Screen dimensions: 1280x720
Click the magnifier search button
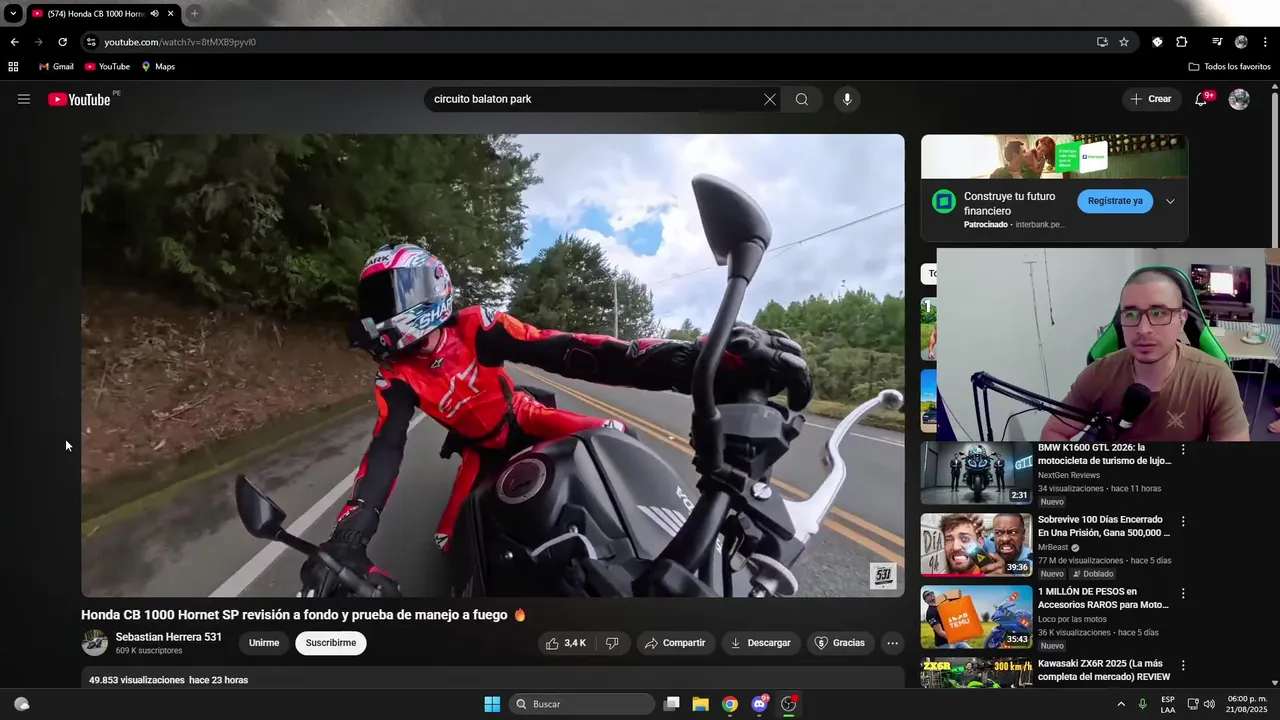(x=802, y=99)
